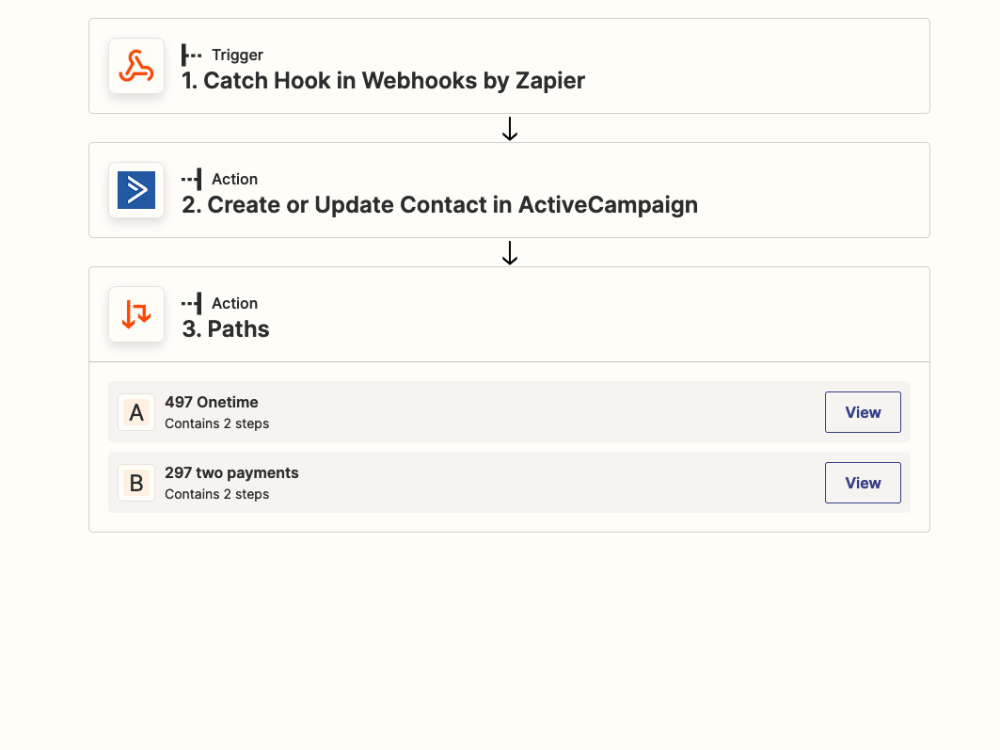Image resolution: width=1000 pixels, height=750 pixels.
Task: Click the arrow connector between steps 2 and 3
Action: tap(510, 252)
